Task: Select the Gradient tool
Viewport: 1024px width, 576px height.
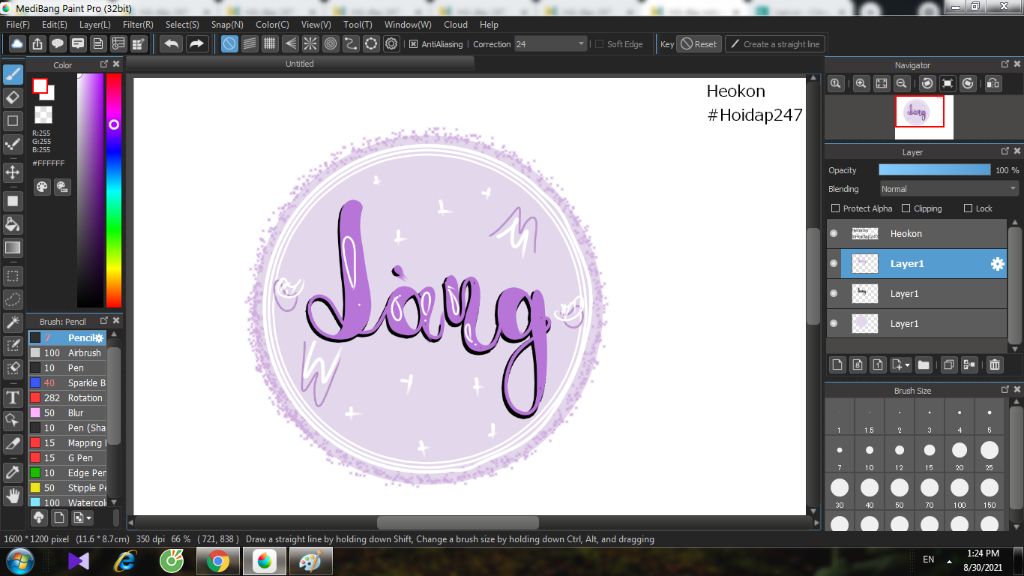Action: [x=13, y=248]
